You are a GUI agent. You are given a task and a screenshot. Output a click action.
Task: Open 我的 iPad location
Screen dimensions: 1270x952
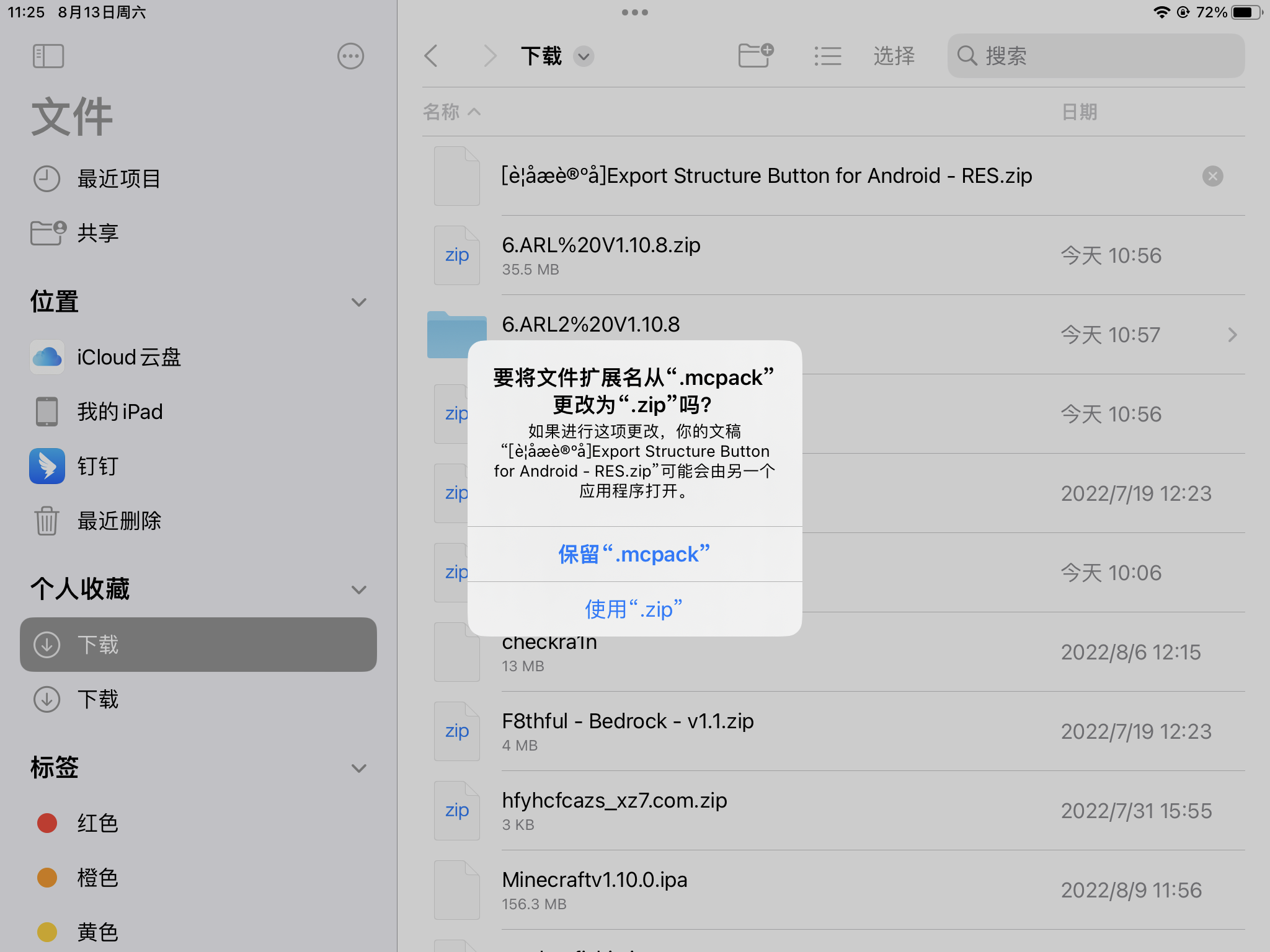198,412
